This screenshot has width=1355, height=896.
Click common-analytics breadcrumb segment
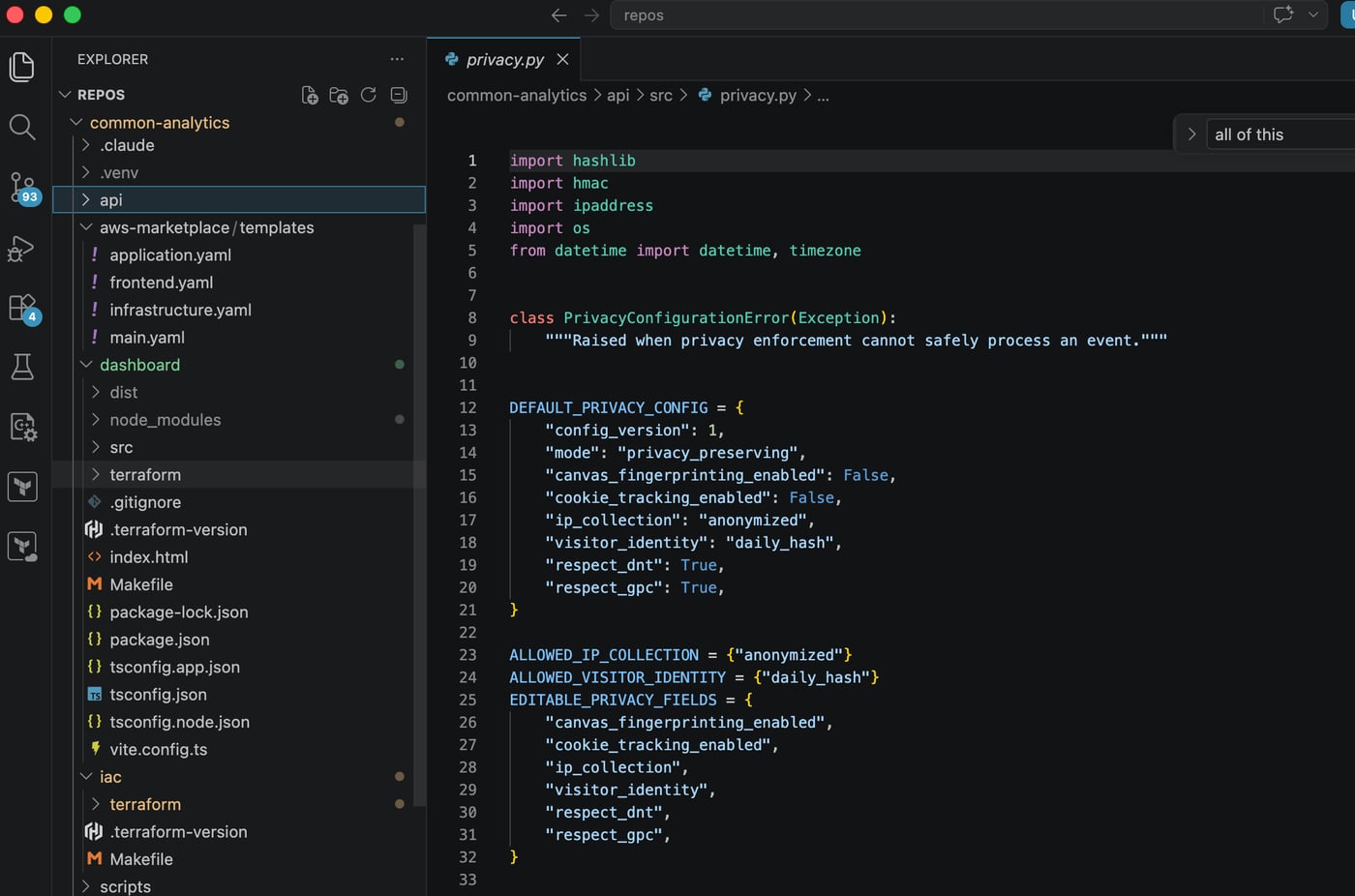tap(517, 95)
